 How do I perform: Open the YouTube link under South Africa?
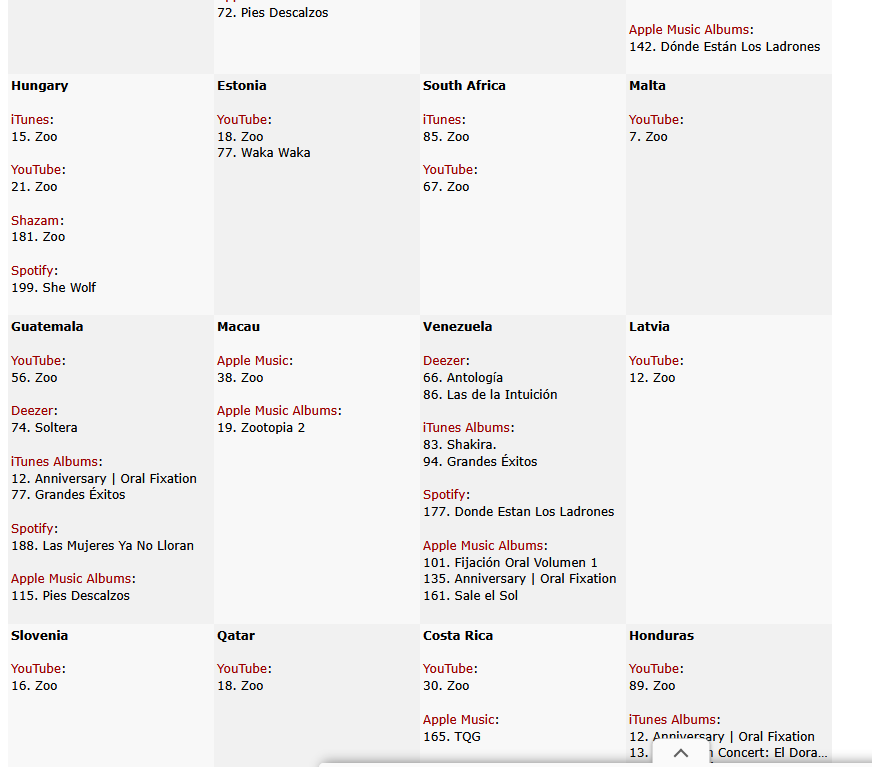point(448,169)
